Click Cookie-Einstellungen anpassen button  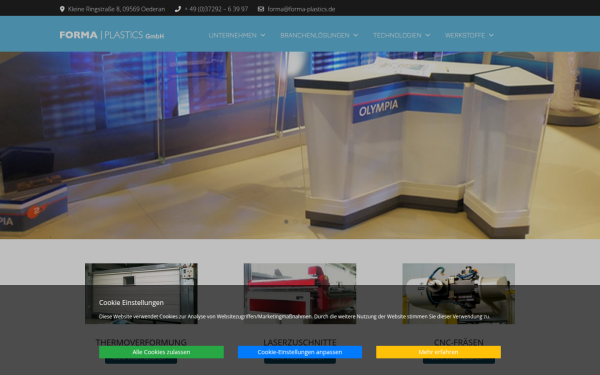pos(300,352)
